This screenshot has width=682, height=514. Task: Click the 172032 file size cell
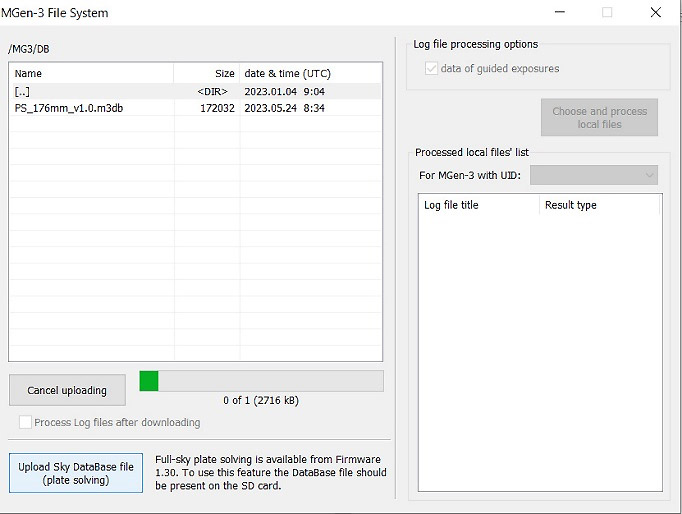(x=217, y=108)
